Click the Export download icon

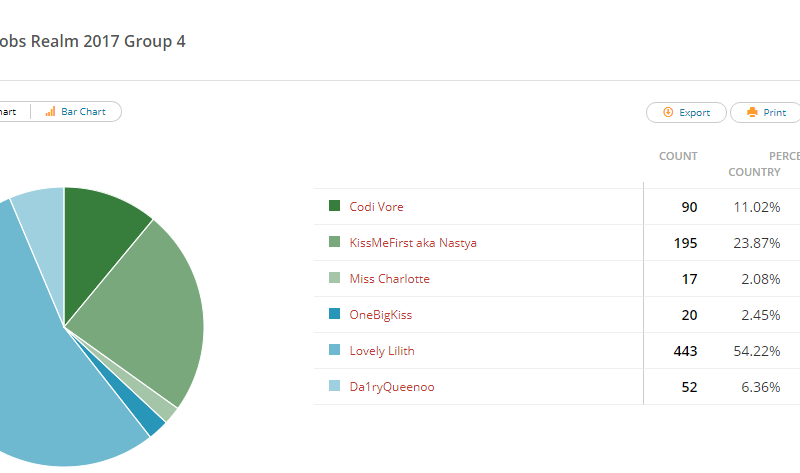[668, 112]
